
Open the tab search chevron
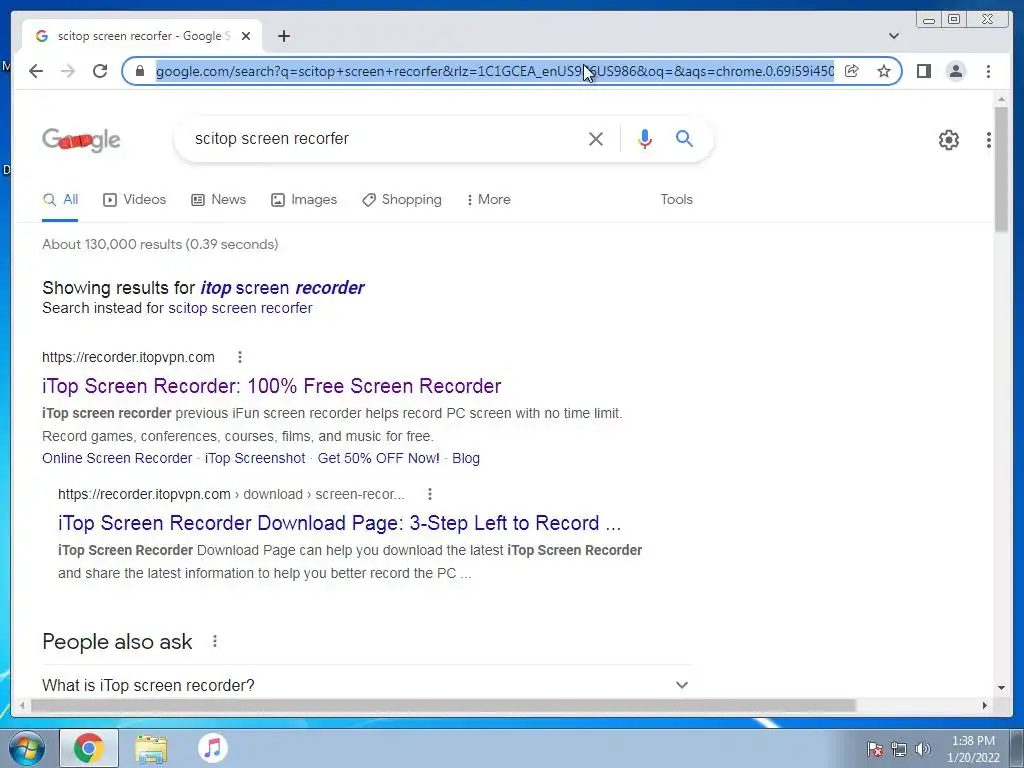(x=893, y=36)
